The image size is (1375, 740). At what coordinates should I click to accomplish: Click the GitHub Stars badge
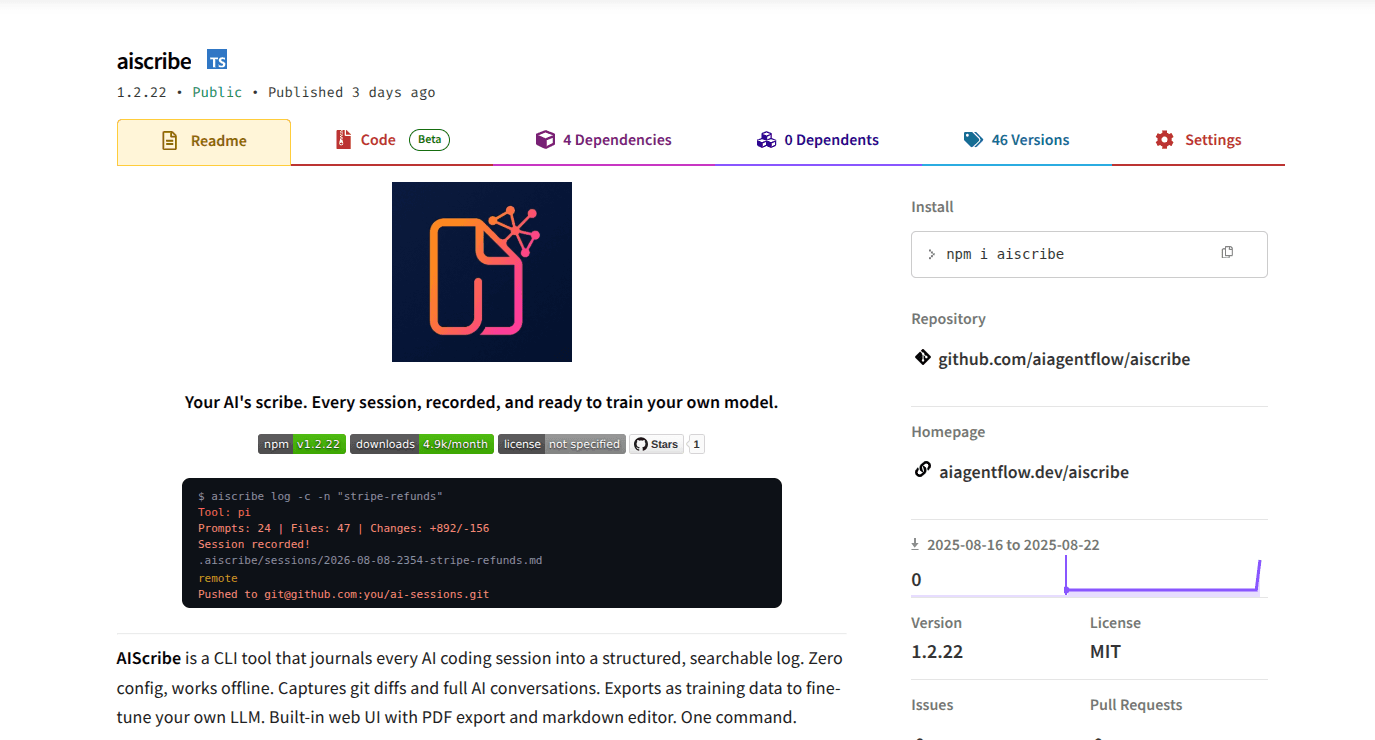(656, 444)
